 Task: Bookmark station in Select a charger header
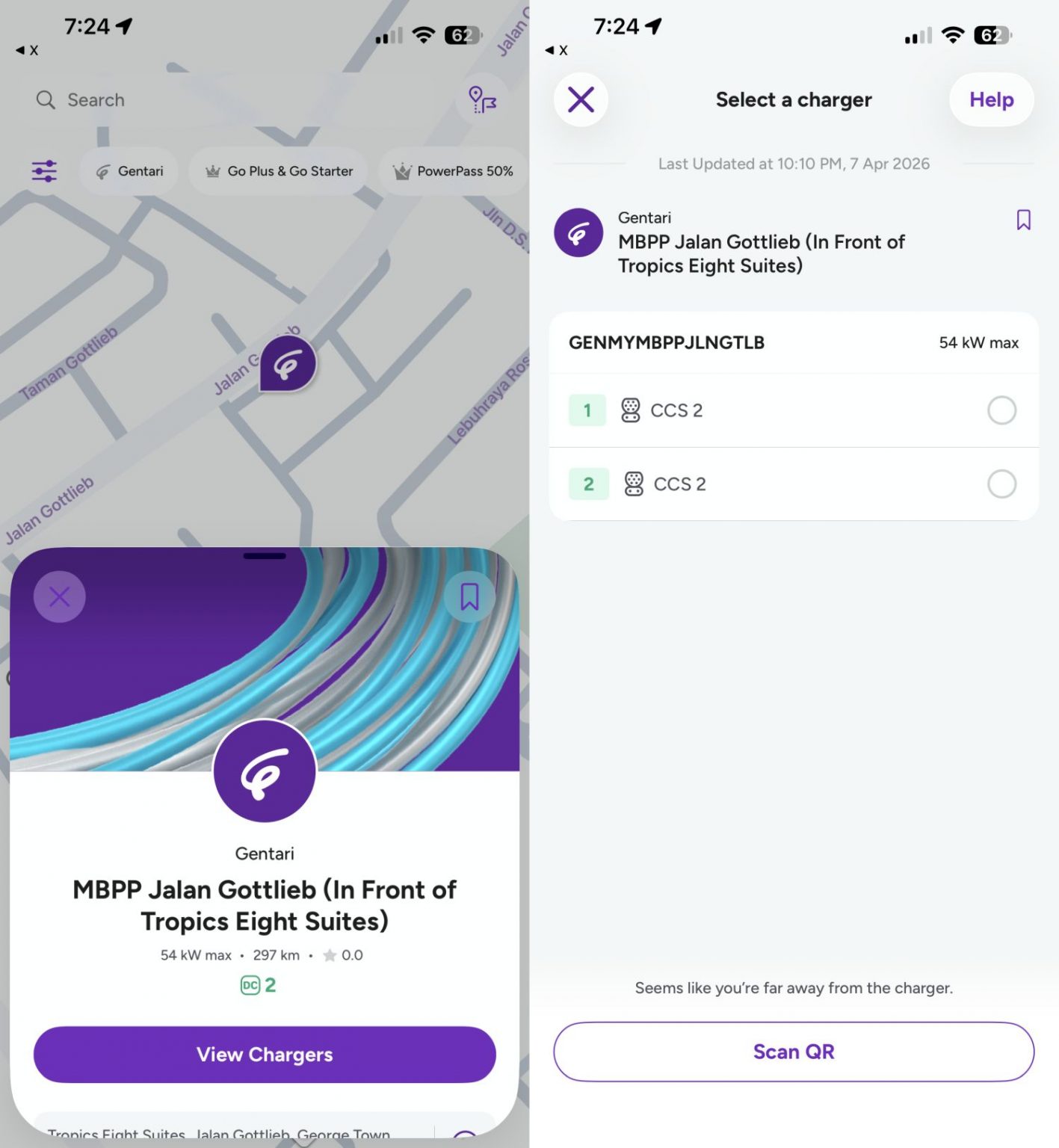[x=1024, y=220]
